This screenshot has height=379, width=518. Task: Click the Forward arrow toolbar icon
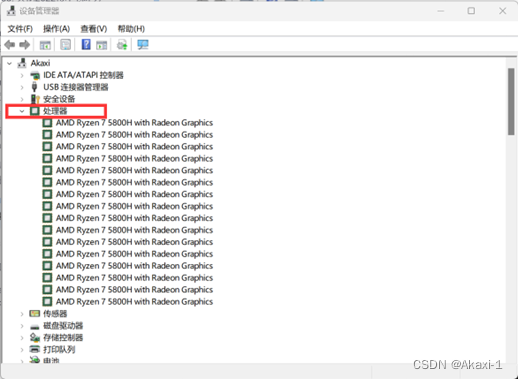point(25,45)
